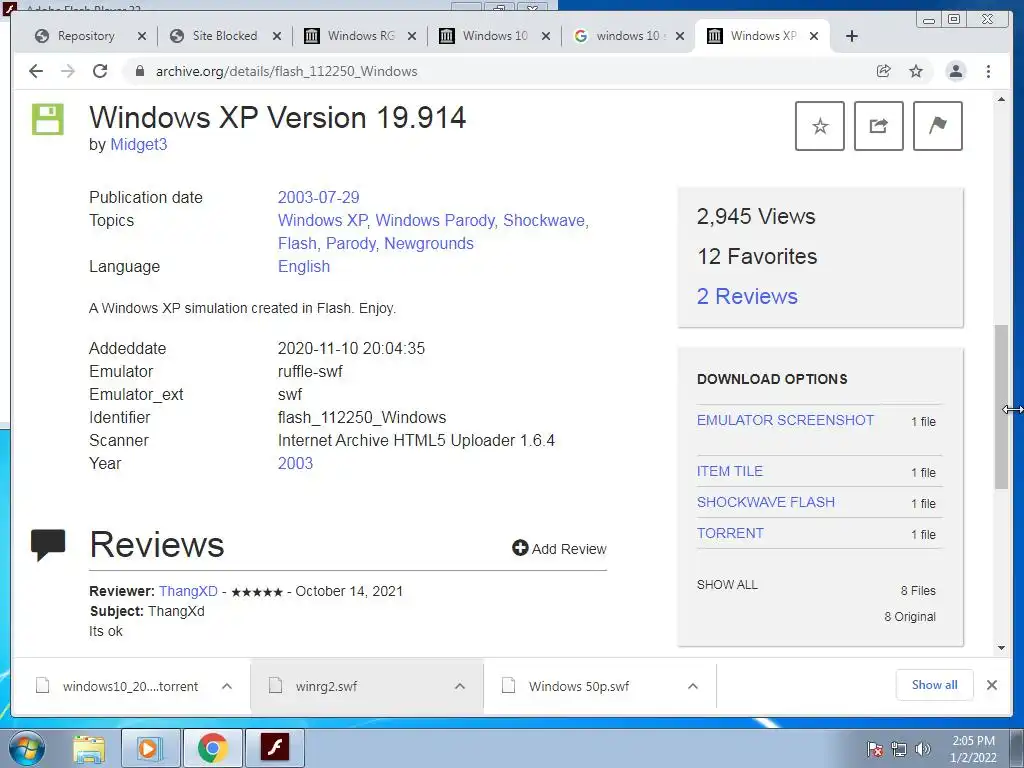
Task: Open Chrome three-dot menu
Action: 988,71
